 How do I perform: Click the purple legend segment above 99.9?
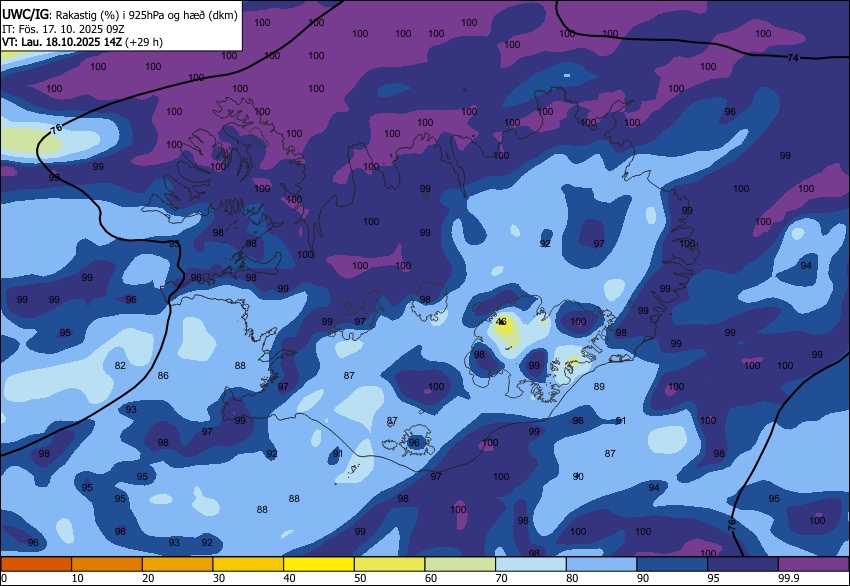coord(814,564)
